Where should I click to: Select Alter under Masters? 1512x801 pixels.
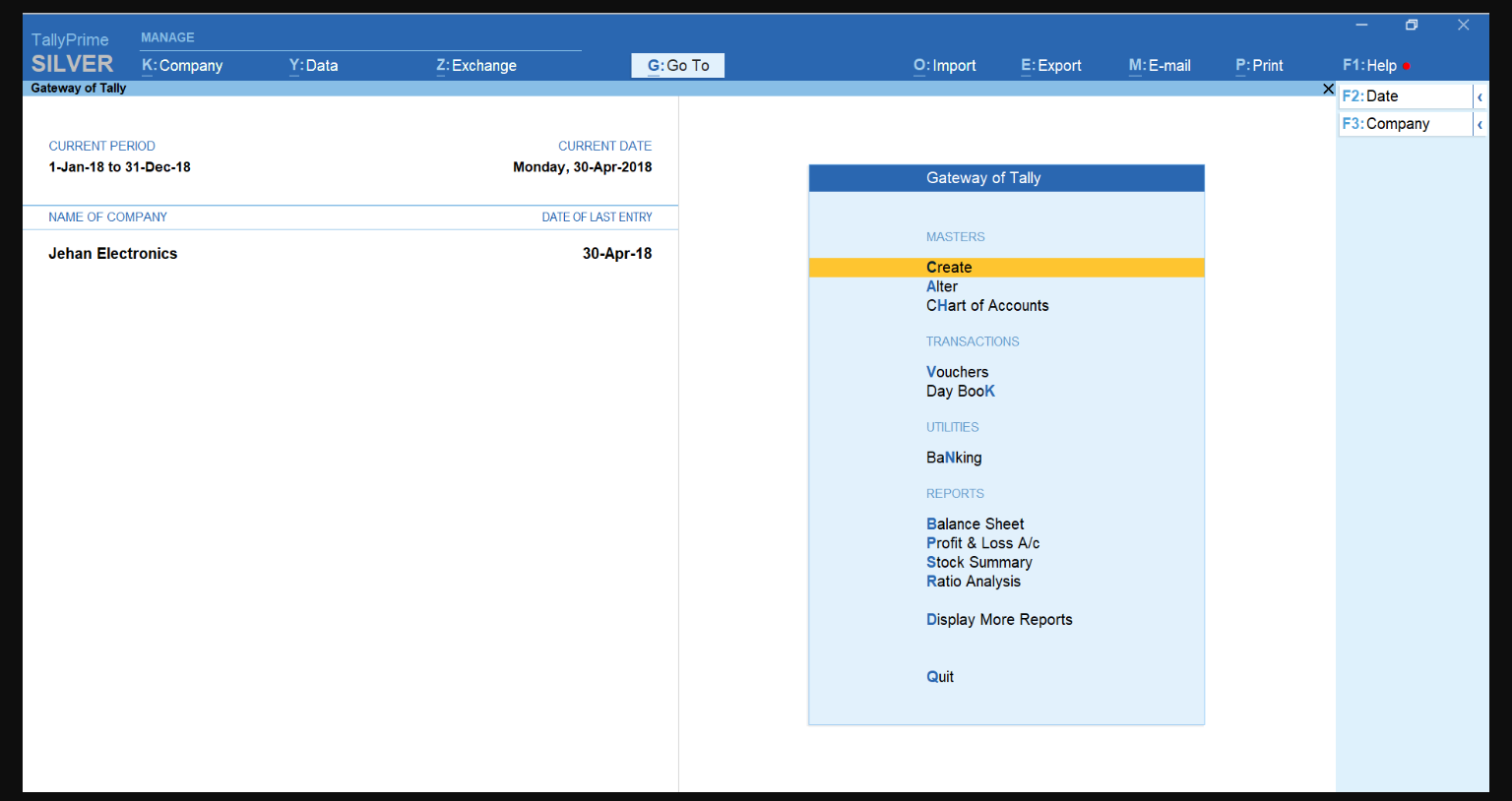coord(941,287)
